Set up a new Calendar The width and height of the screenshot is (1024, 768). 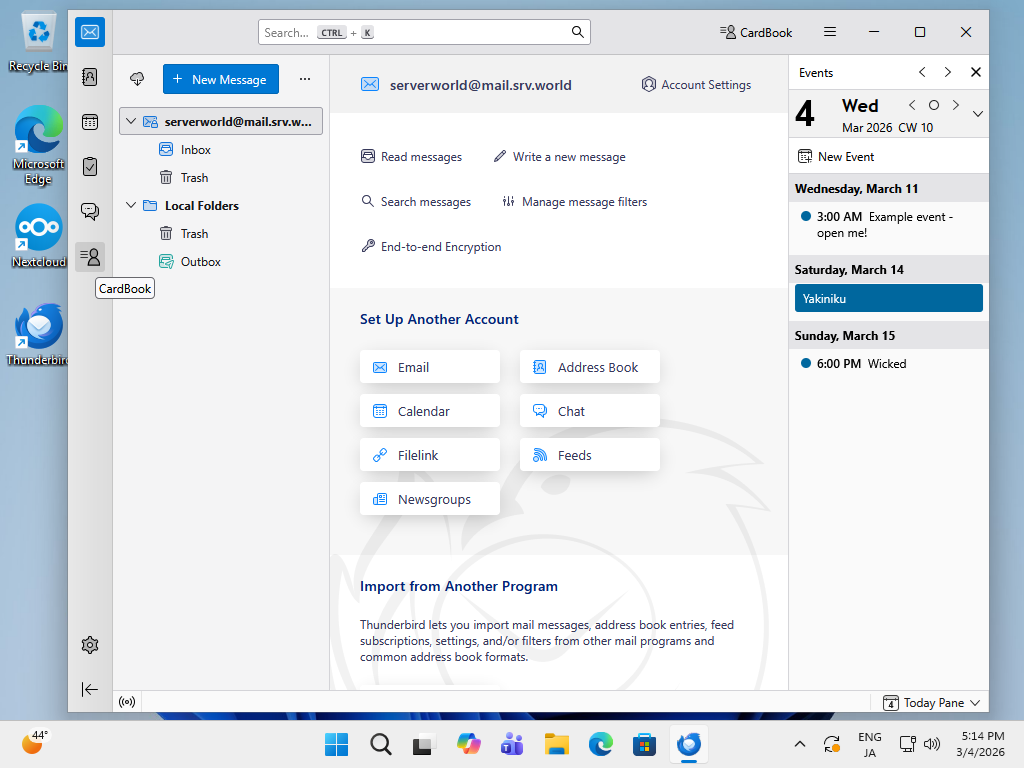(x=430, y=411)
